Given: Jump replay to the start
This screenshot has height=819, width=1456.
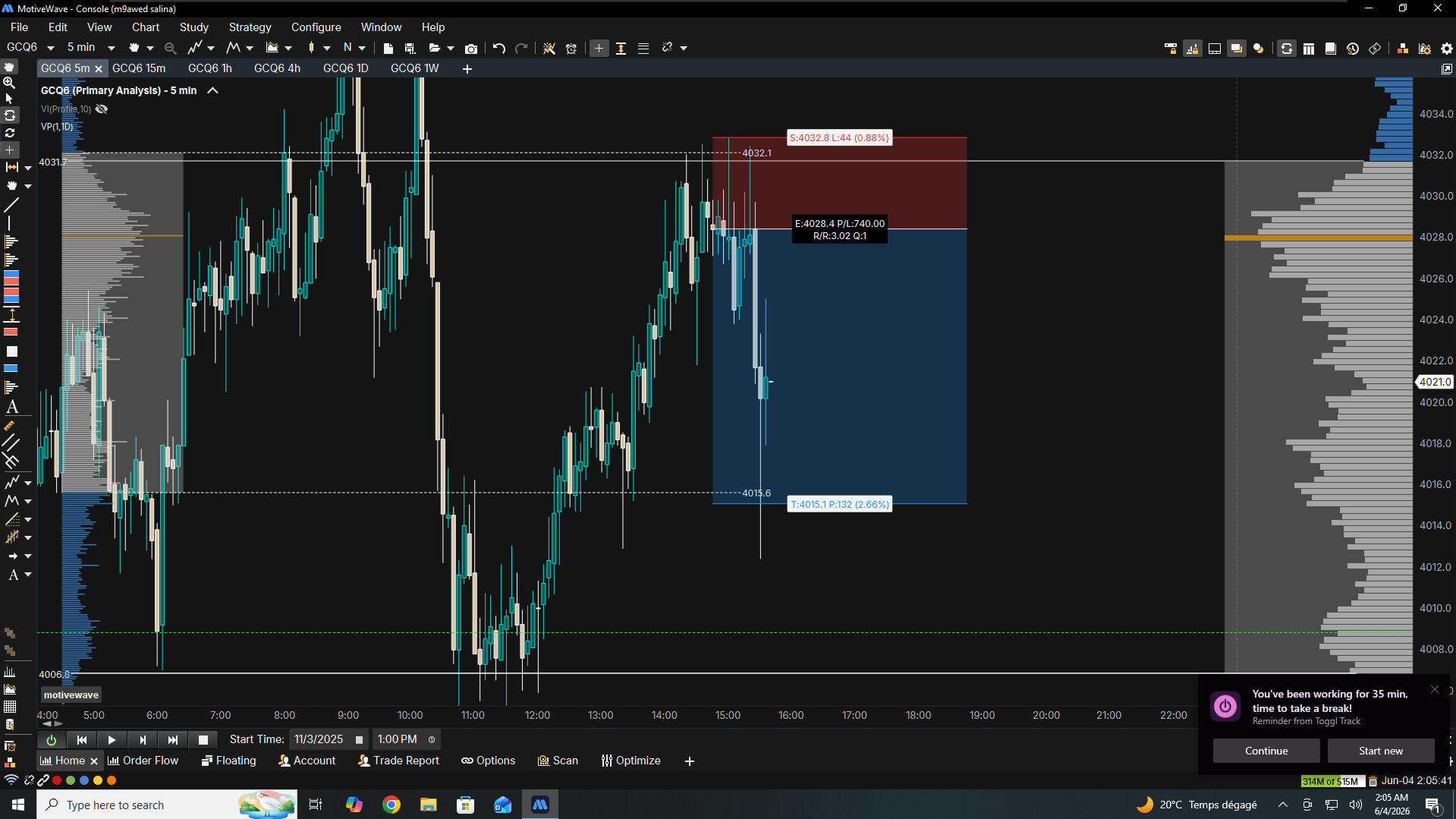Looking at the screenshot, I should [82, 739].
